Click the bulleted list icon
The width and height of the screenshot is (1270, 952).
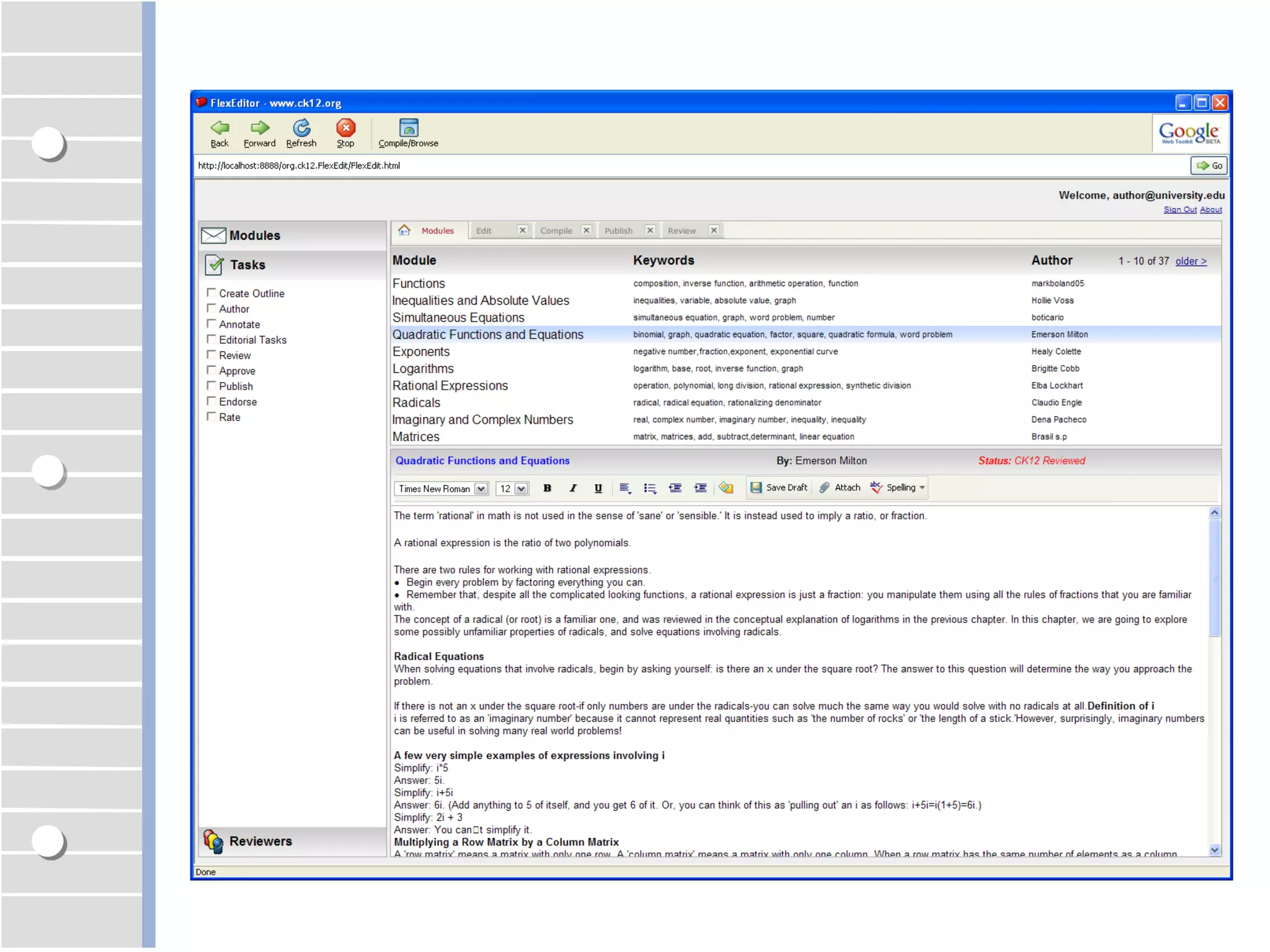pyautogui.click(x=649, y=488)
